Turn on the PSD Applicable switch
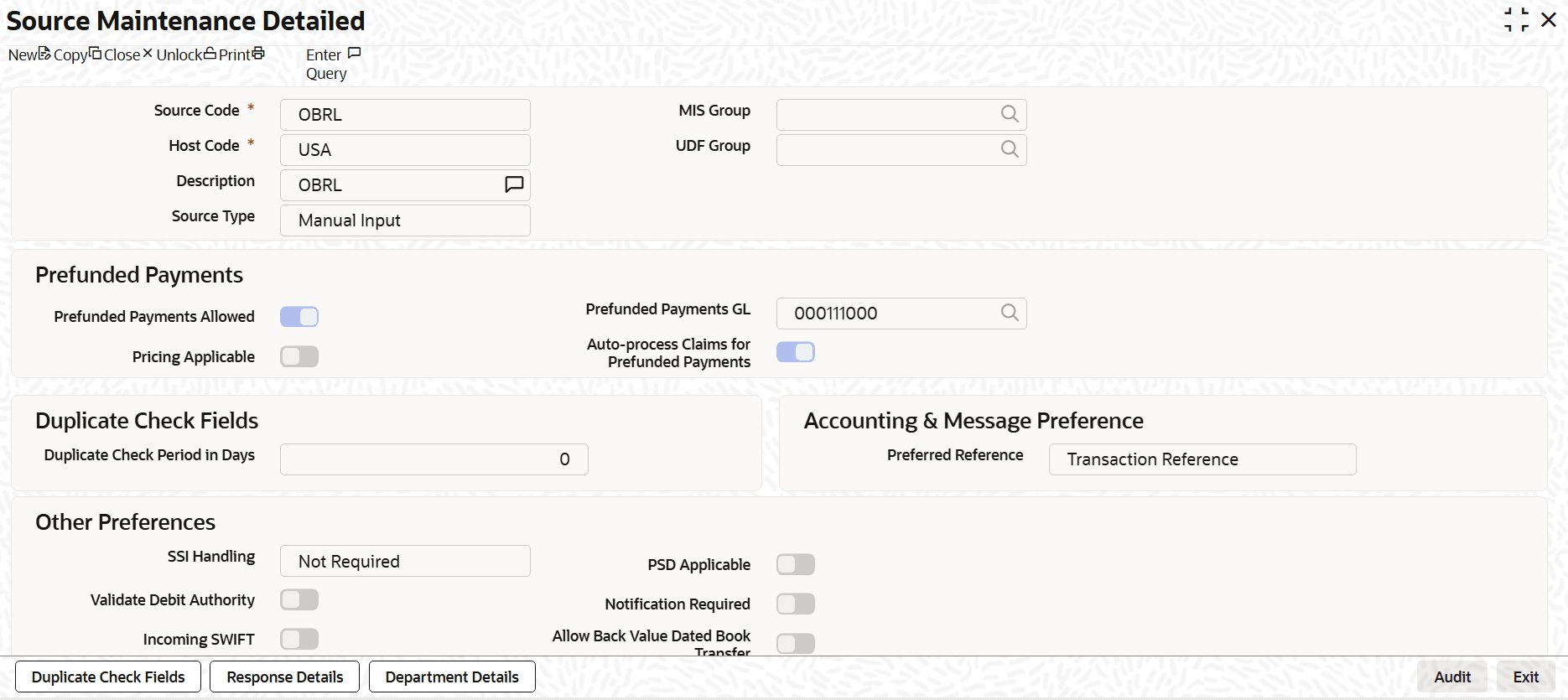 tap(796, 565)
